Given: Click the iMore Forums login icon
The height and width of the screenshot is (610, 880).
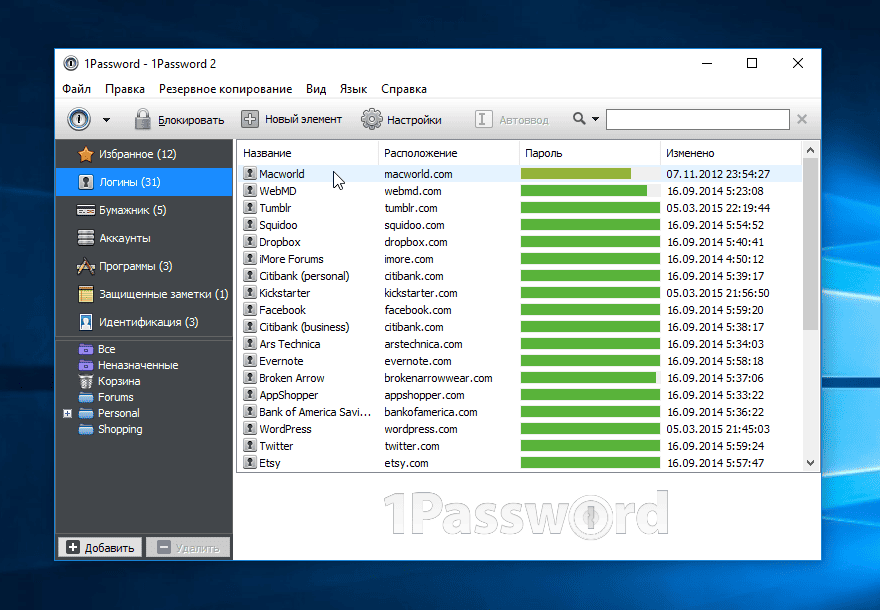Looking at the screenshot, I should pyautogui.click(x=250, y=258).
